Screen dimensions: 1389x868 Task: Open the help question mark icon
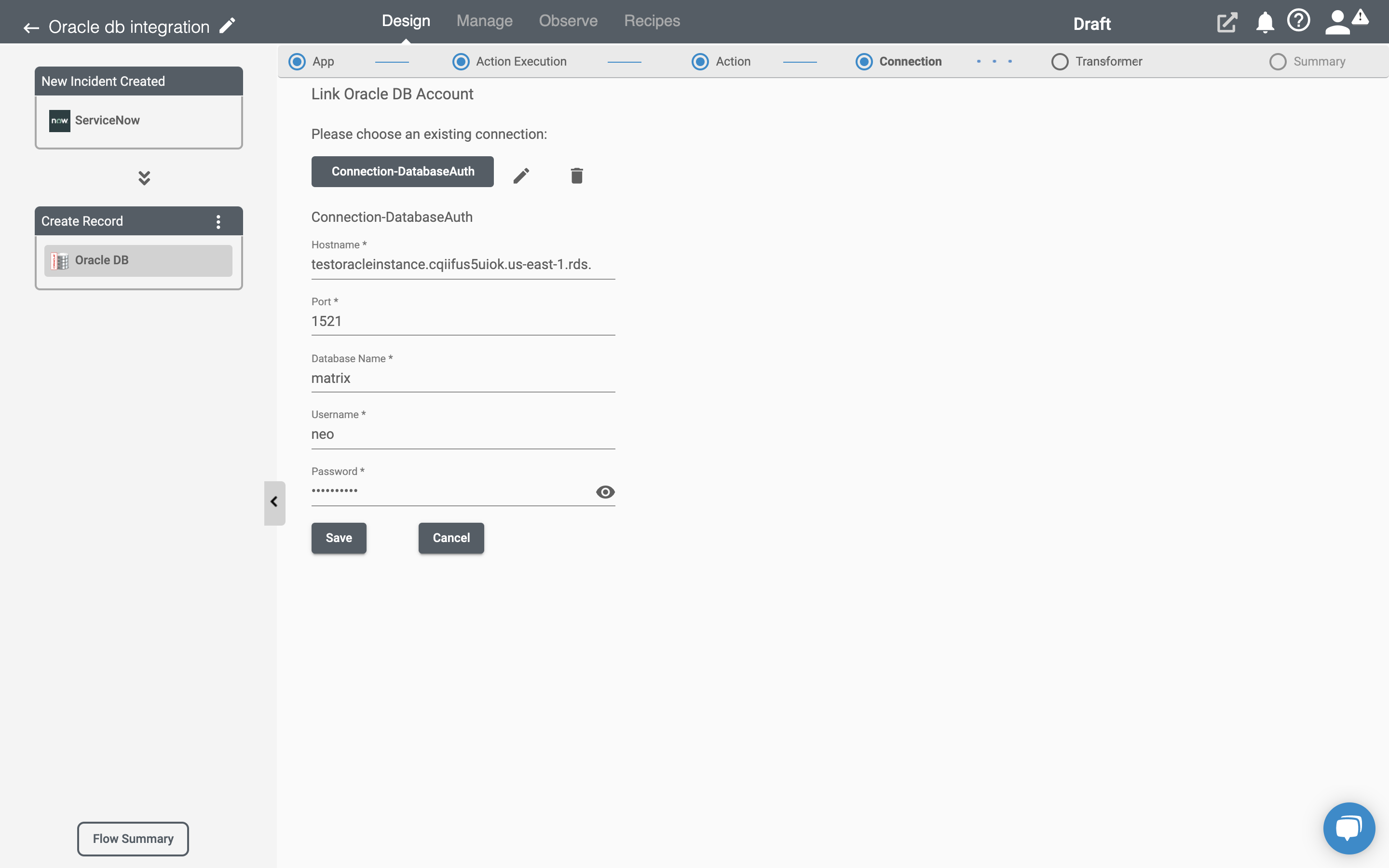[x=1298, y=21]
